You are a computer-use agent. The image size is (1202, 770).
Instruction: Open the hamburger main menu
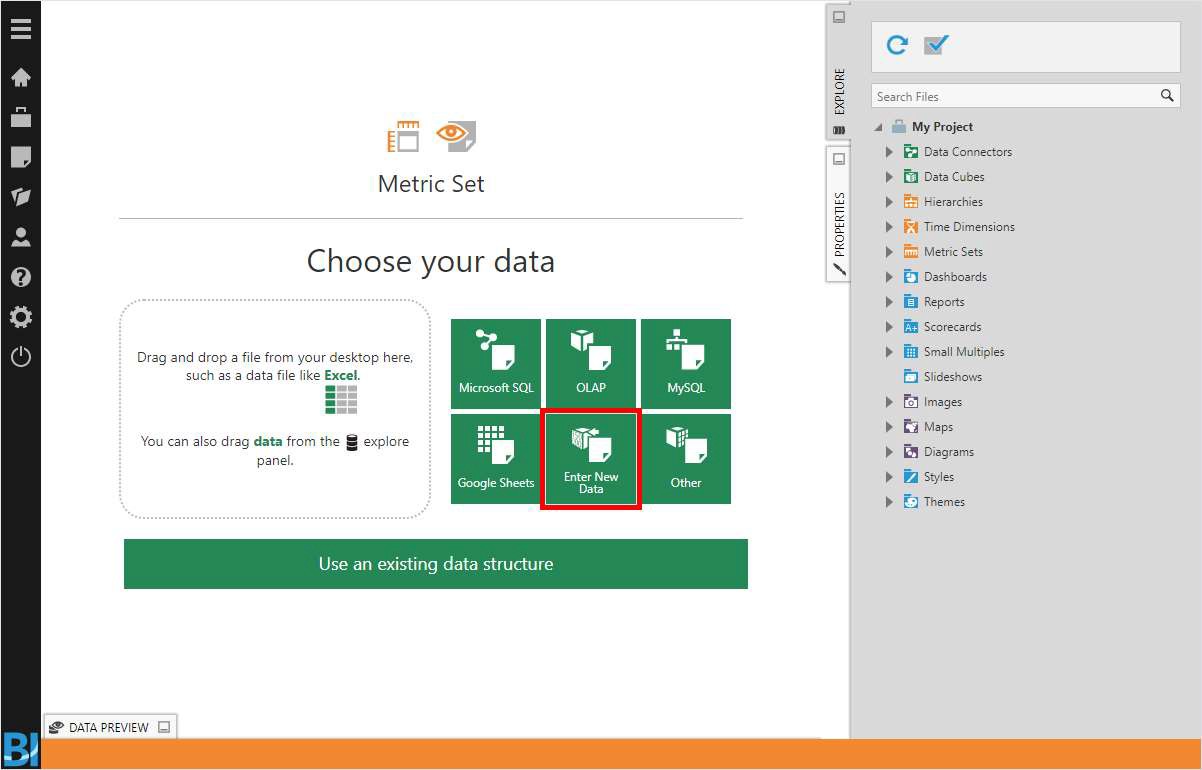[20, 29]
